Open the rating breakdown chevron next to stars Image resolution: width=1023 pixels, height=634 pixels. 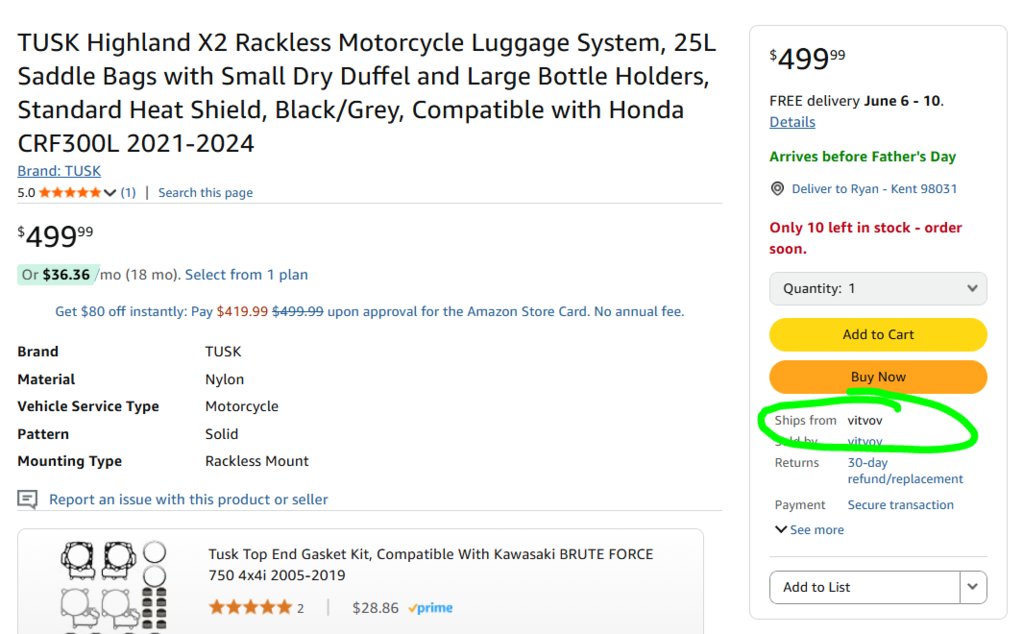pos(110,192)
